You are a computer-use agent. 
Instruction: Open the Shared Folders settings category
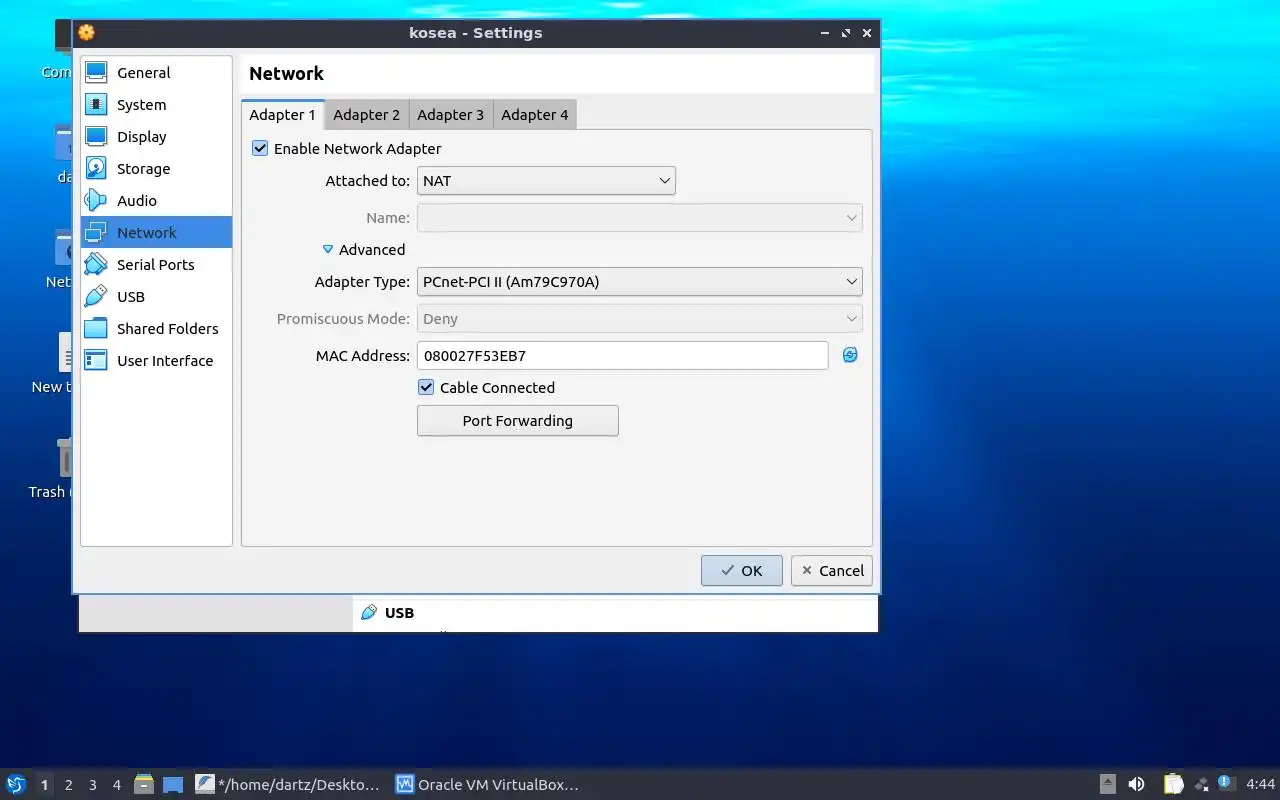156,329
